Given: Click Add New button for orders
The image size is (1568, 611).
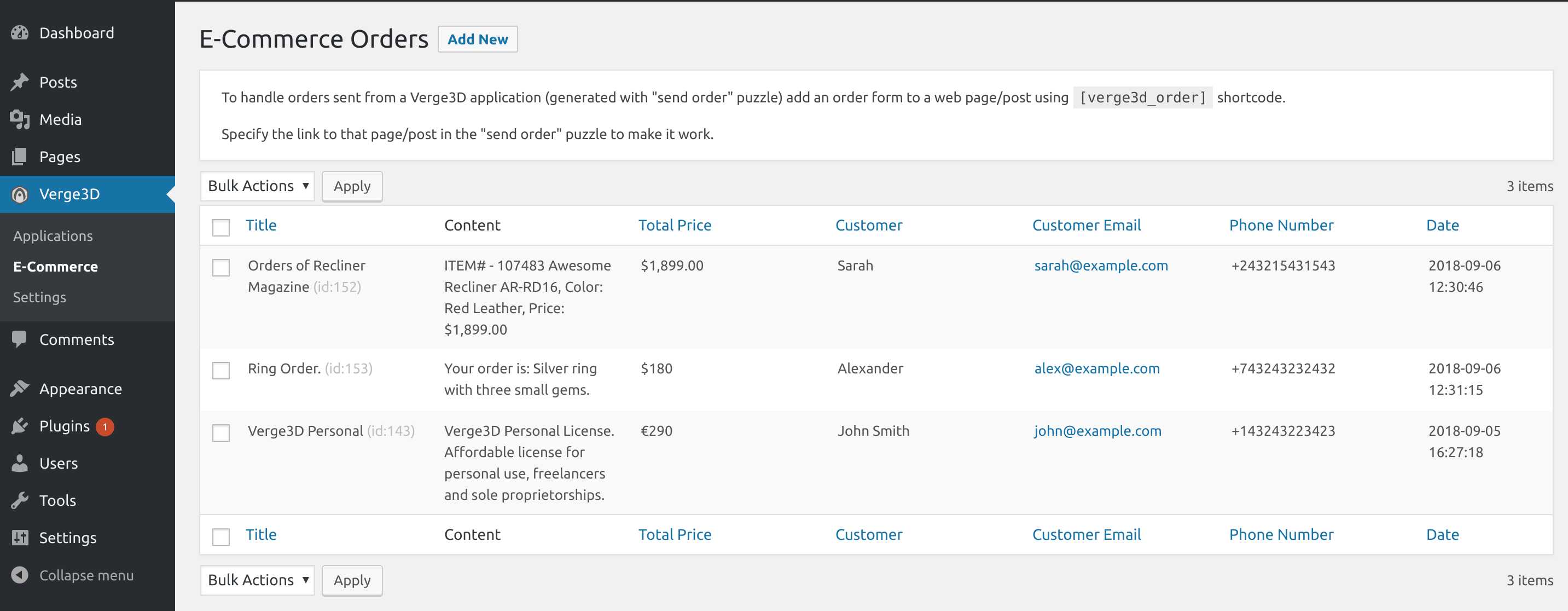Looking at the screenshot, I should (477, 38).
